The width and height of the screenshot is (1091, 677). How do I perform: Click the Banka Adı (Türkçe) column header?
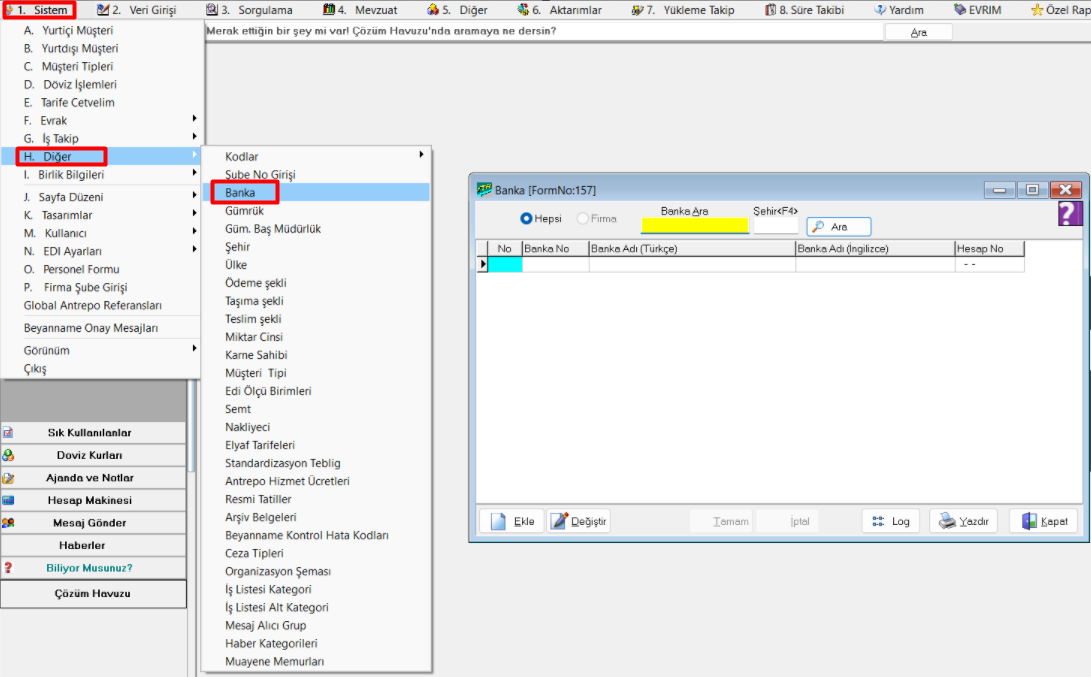692,248
